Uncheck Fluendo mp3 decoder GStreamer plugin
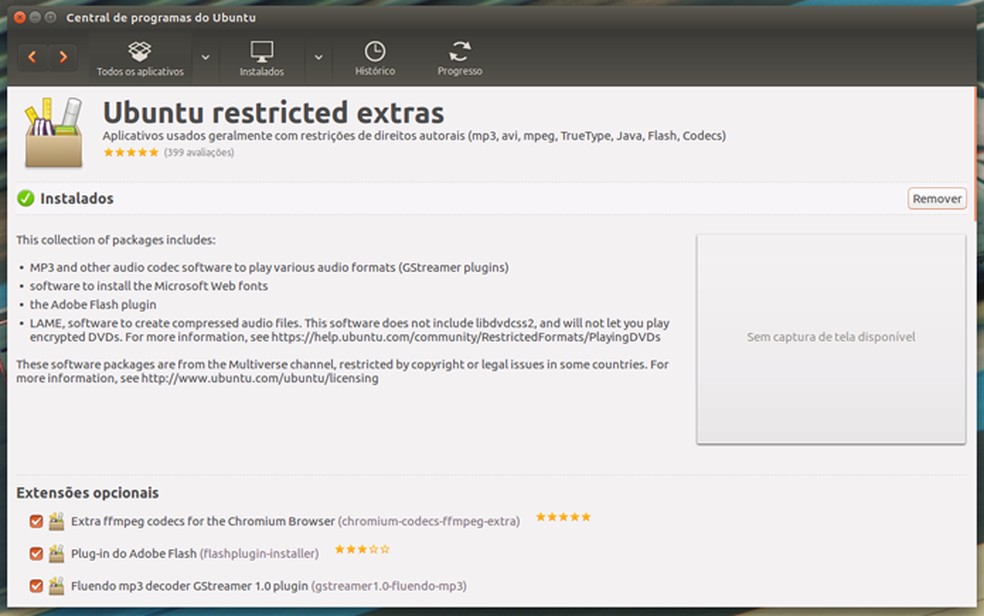Viewport: 984px width, 616px height. click(36, 585)
